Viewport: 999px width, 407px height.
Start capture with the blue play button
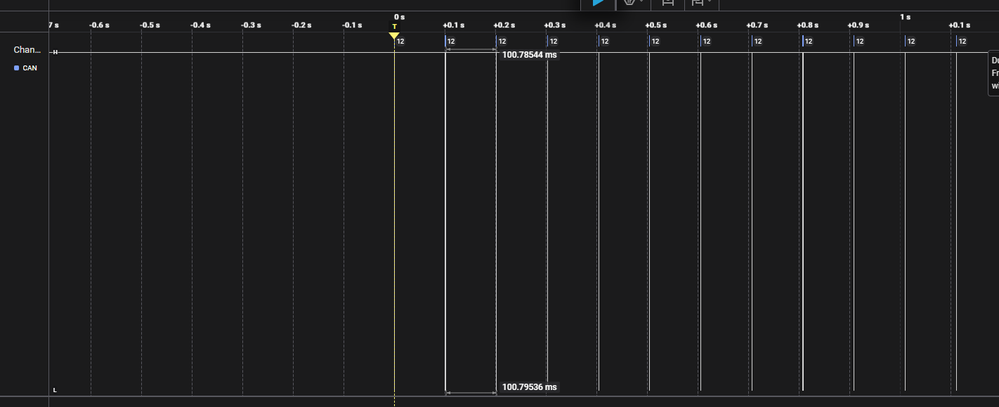click(x=598, y=3)
